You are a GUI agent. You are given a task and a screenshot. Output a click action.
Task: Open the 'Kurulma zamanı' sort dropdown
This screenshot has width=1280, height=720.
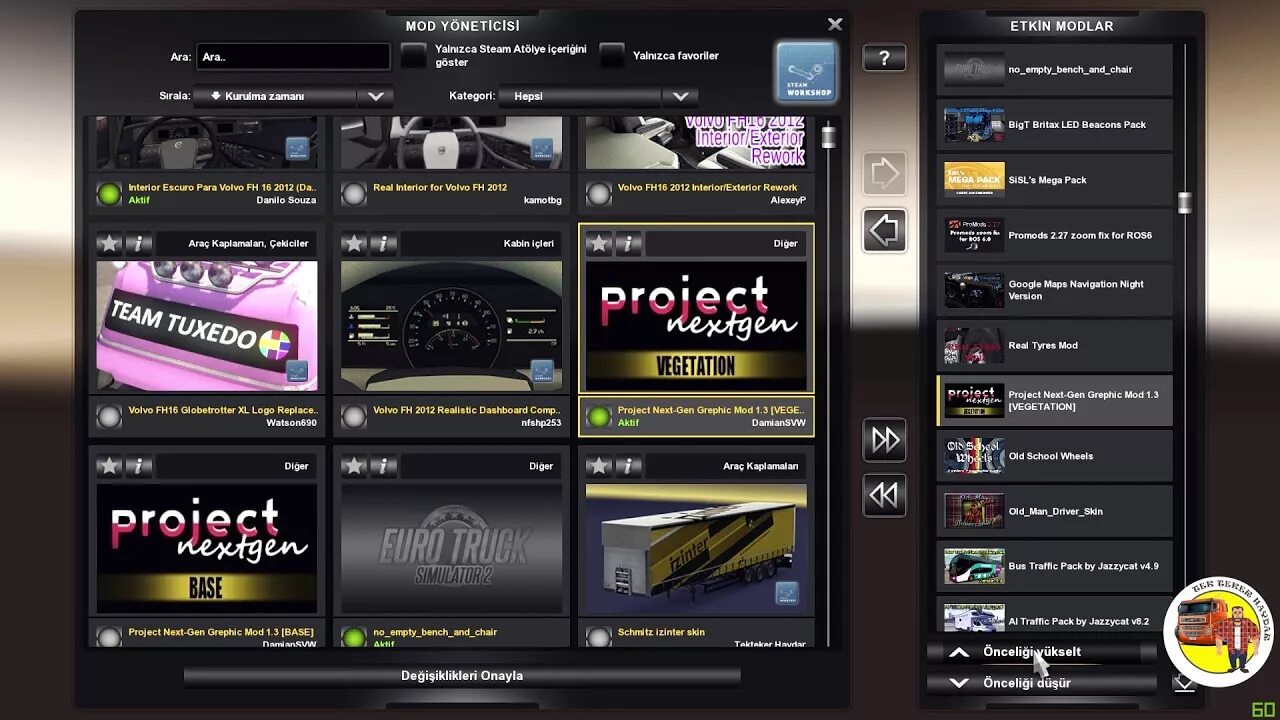pyautogui.click(x=275, y=96)
